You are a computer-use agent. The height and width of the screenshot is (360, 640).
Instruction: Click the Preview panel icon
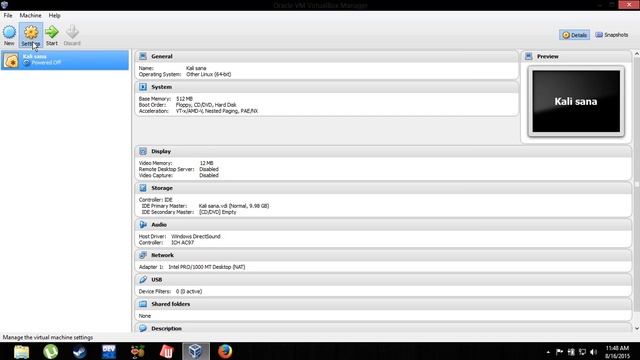coord(529,56)
